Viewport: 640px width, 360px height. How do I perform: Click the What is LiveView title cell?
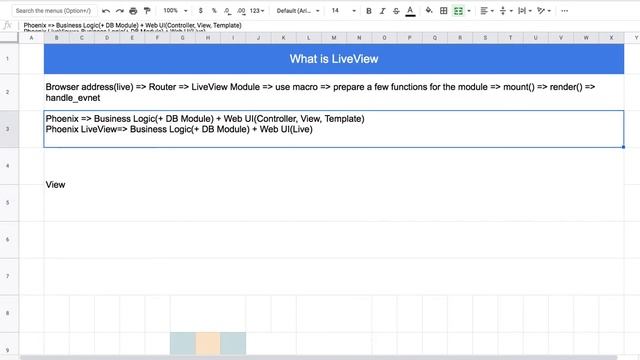pyautogui.click(x=334, y=59)
